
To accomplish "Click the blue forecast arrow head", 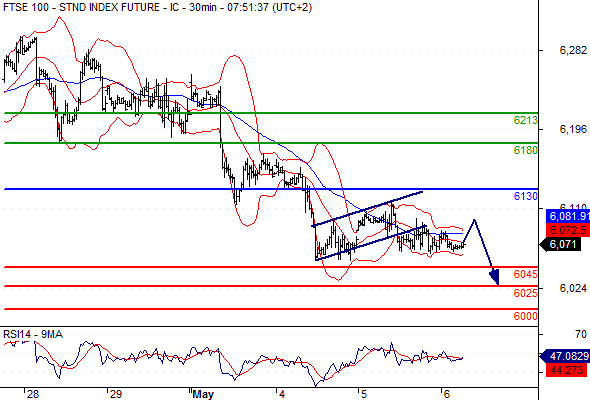I will click(495, 277).
